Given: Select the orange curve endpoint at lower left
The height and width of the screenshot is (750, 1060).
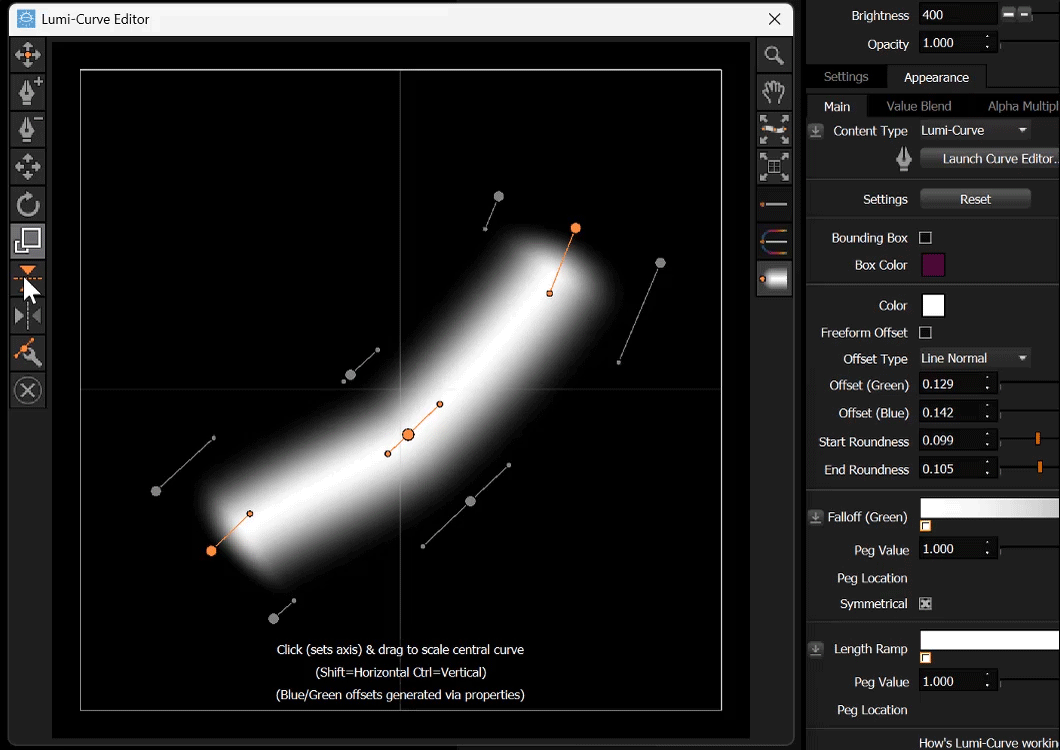Looking at the screenshot, I should click(211, 551).
